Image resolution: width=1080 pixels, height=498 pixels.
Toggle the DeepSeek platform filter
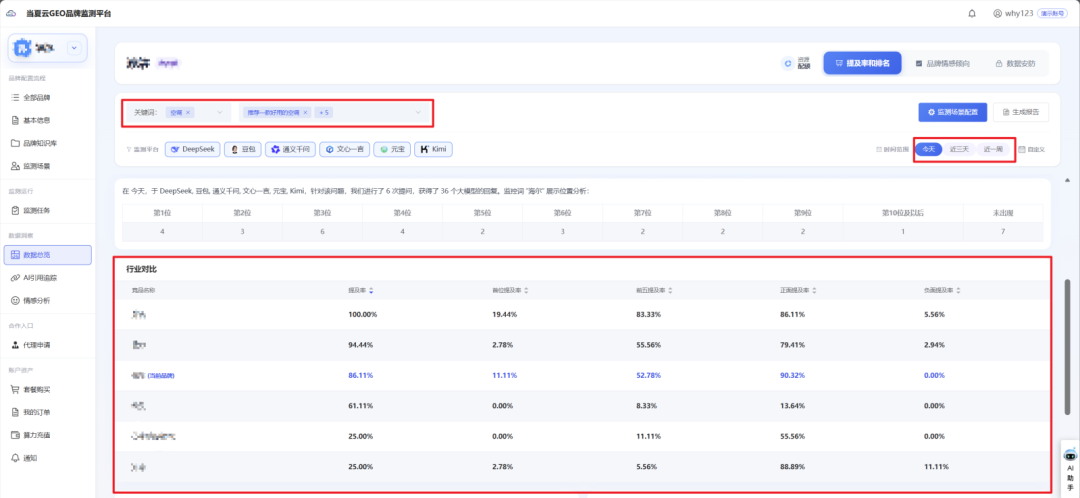click(193, 149)
